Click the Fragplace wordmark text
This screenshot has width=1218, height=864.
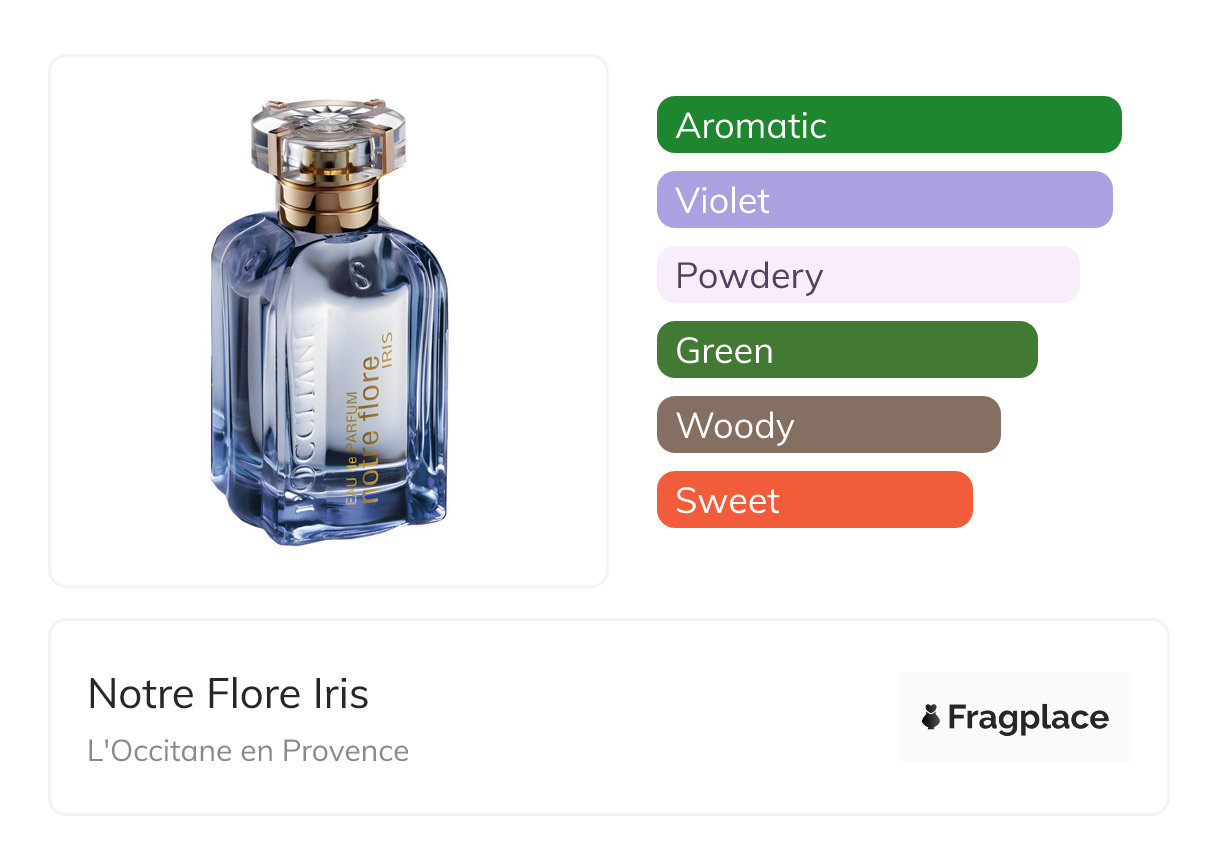coord(1028,717)
